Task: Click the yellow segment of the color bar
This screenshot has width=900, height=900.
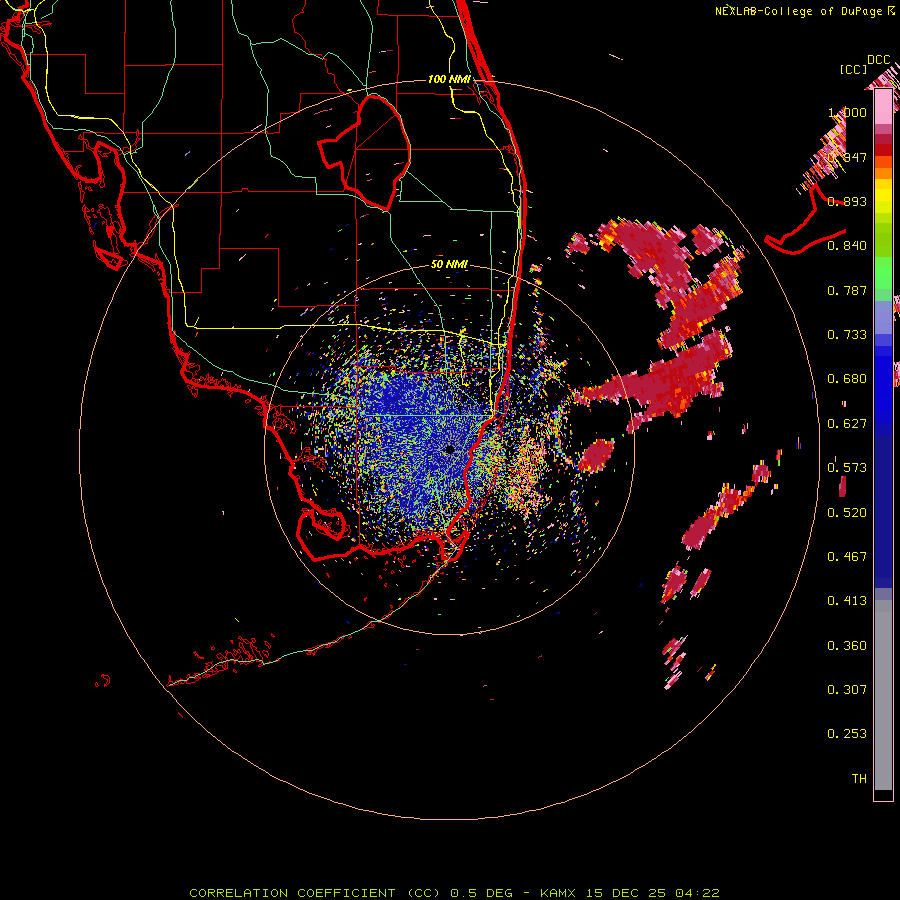Action: [883, 197]
